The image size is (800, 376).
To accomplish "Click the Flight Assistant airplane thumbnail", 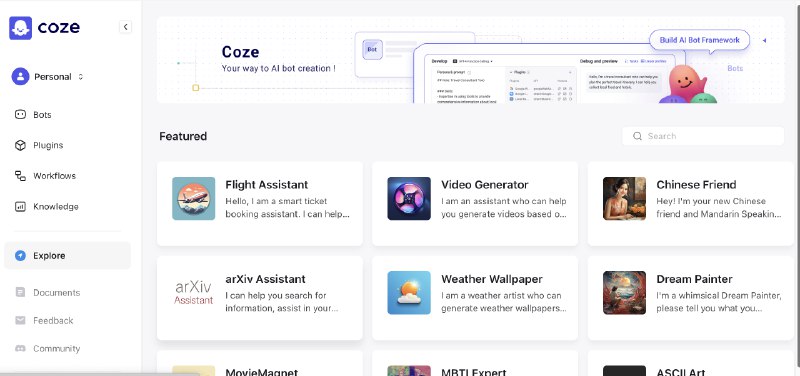I will (194, 198).
